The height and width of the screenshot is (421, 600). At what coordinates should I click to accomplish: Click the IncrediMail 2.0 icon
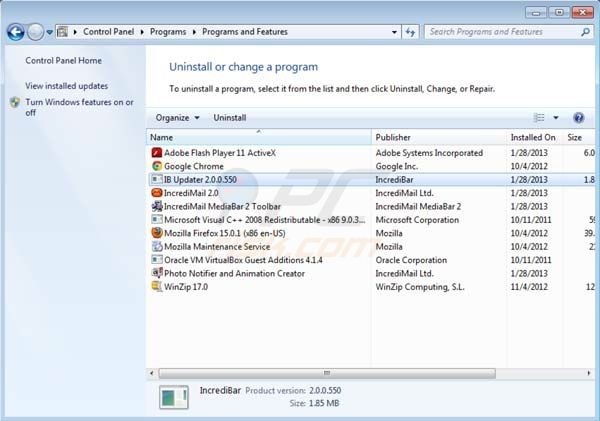click(x=157, y=193)
